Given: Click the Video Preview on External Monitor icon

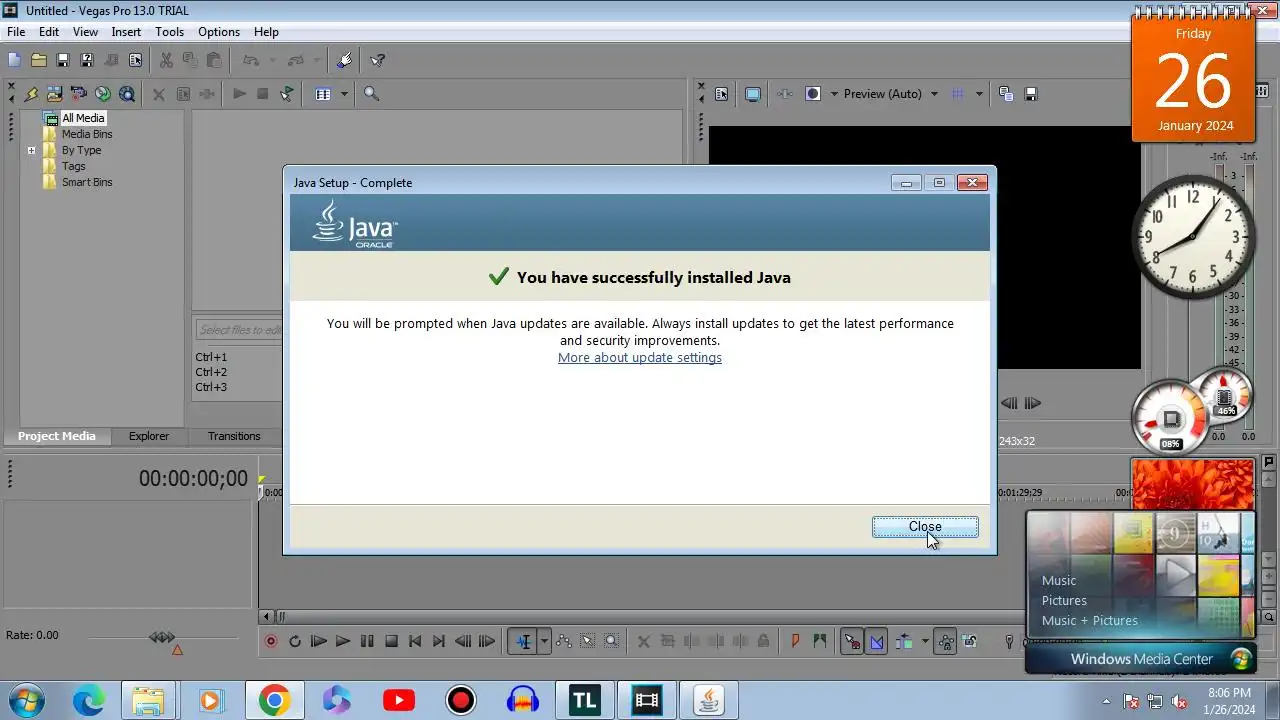Looking at the screenshot, I should (x=753, y=94).
